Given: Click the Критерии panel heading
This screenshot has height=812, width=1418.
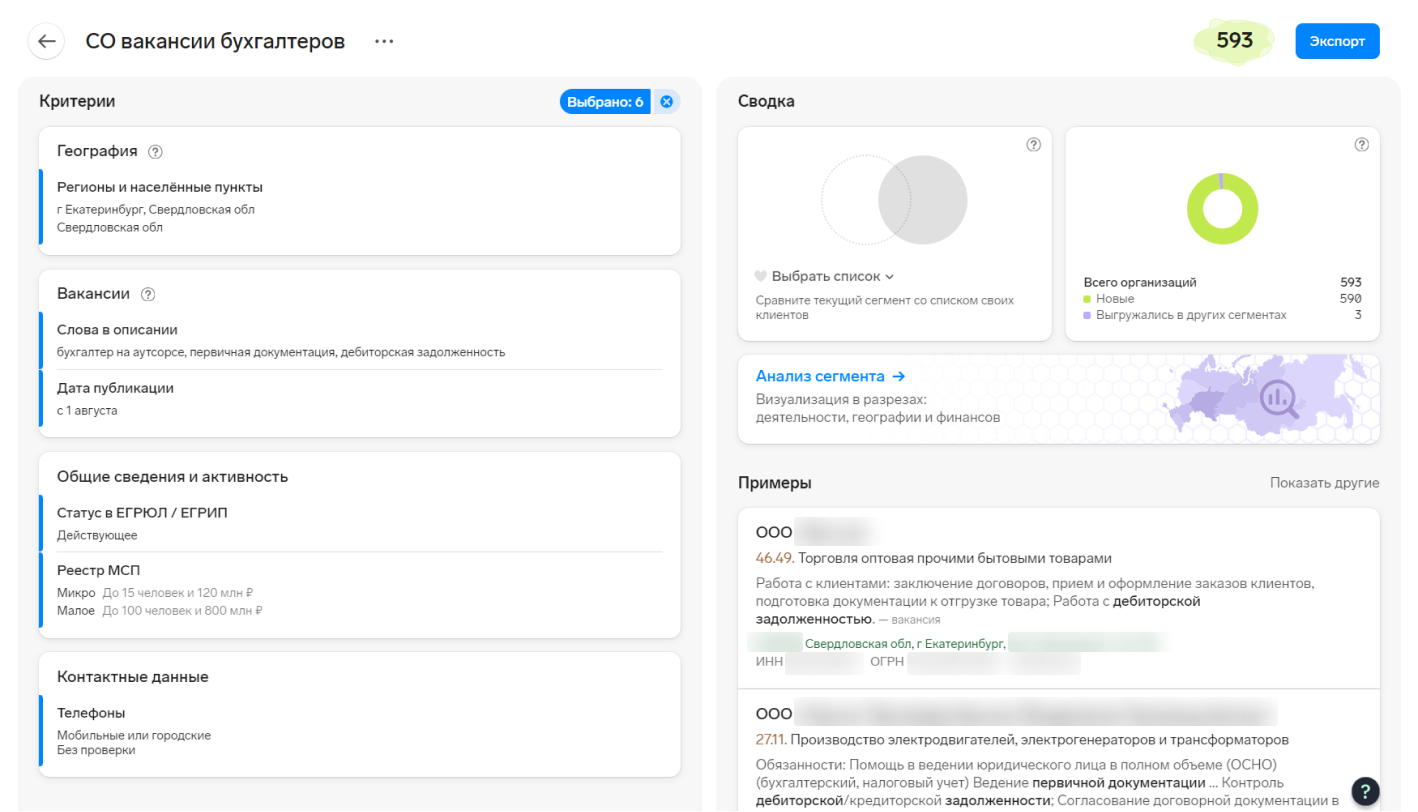Looking at the screenshot, I should point(77,101).
